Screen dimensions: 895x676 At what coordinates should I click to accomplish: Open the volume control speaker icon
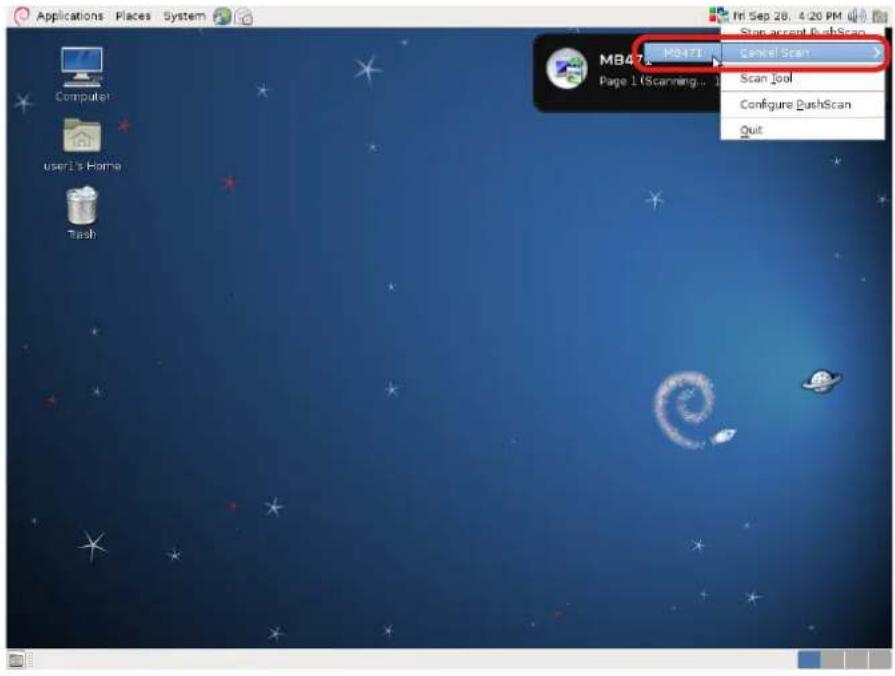[857, 16]
